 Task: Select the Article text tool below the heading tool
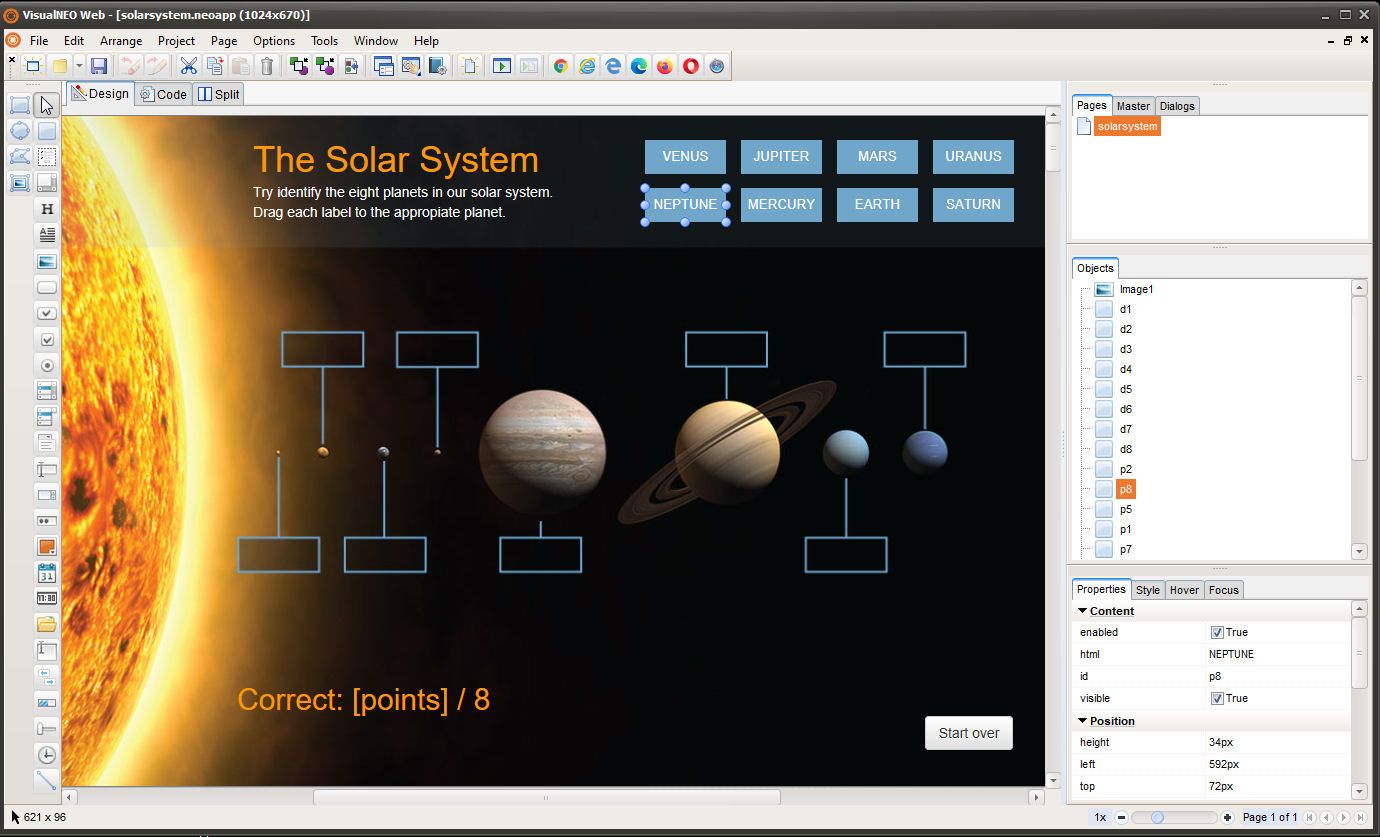[x=46, y=235]
